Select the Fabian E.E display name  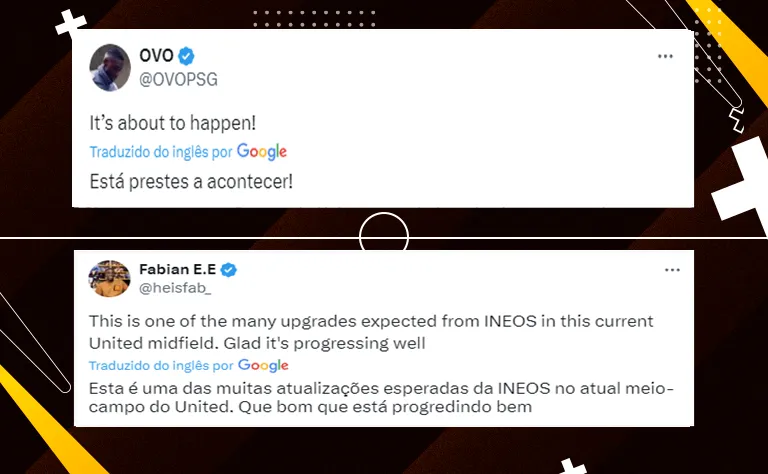(177, 269)
